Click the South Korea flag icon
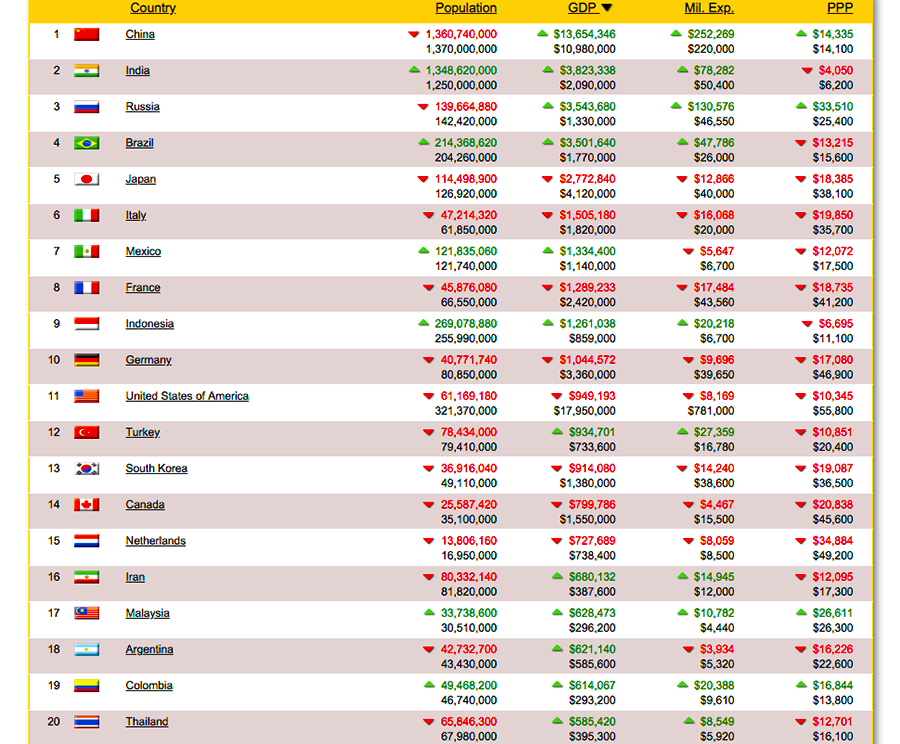The image size is (900, 744). click(86, 469)
